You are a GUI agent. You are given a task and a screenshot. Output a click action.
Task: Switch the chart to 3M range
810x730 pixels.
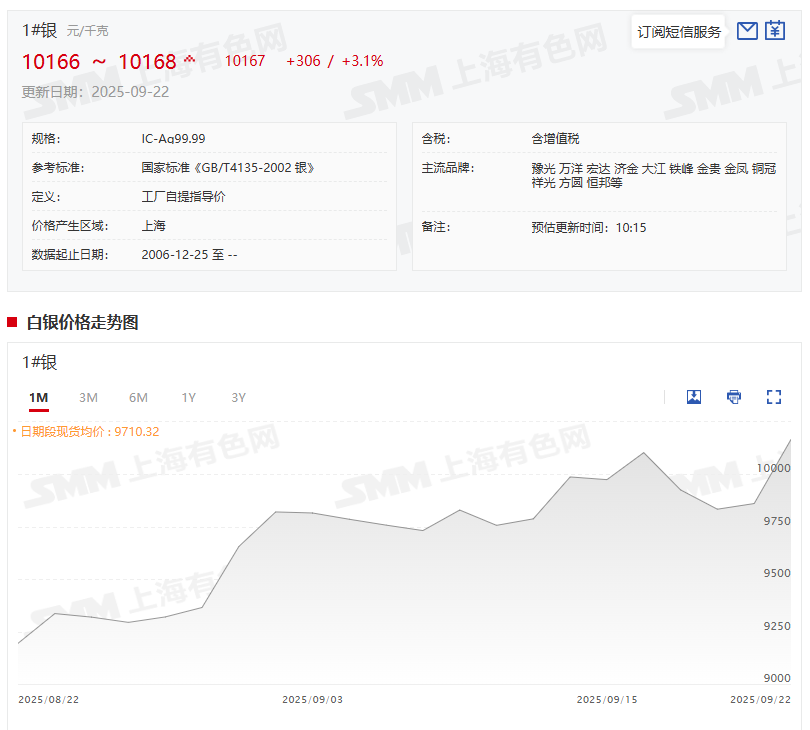(88, 398)
